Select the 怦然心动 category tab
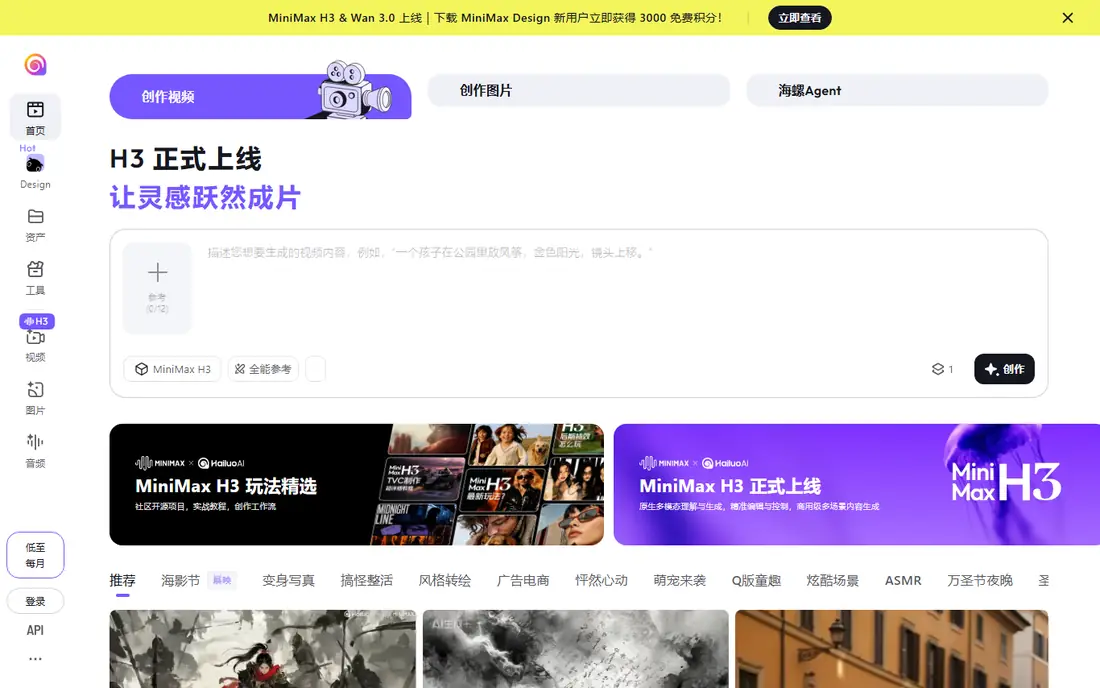Screen dimensions: 1100x688 [601, 581]
